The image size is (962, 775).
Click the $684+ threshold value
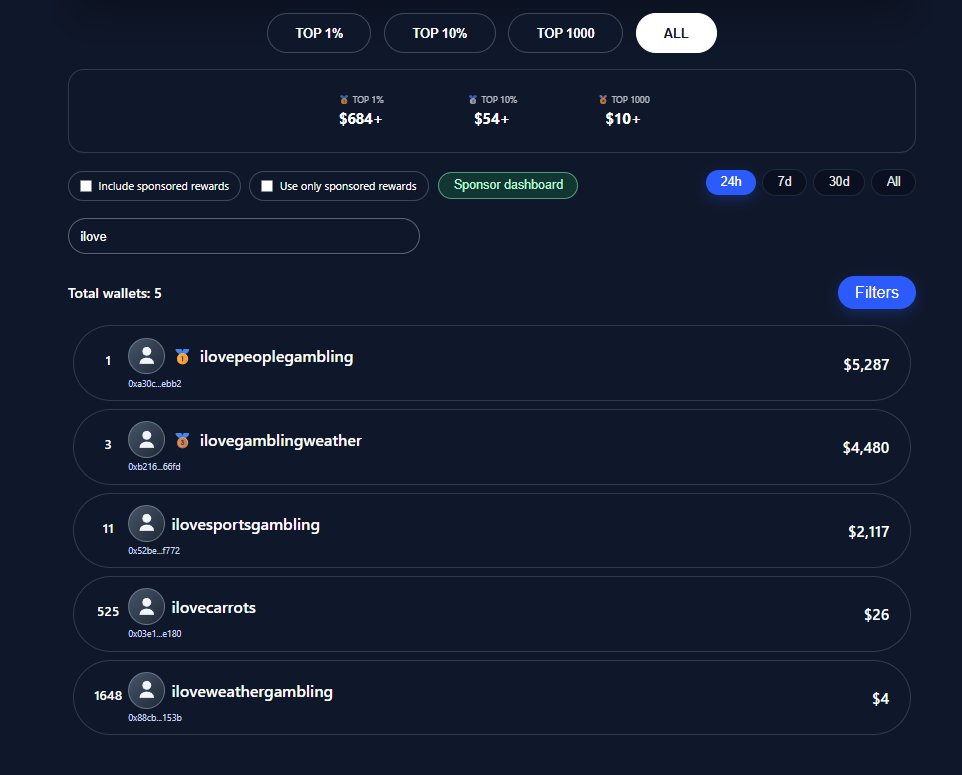point(361,119)
